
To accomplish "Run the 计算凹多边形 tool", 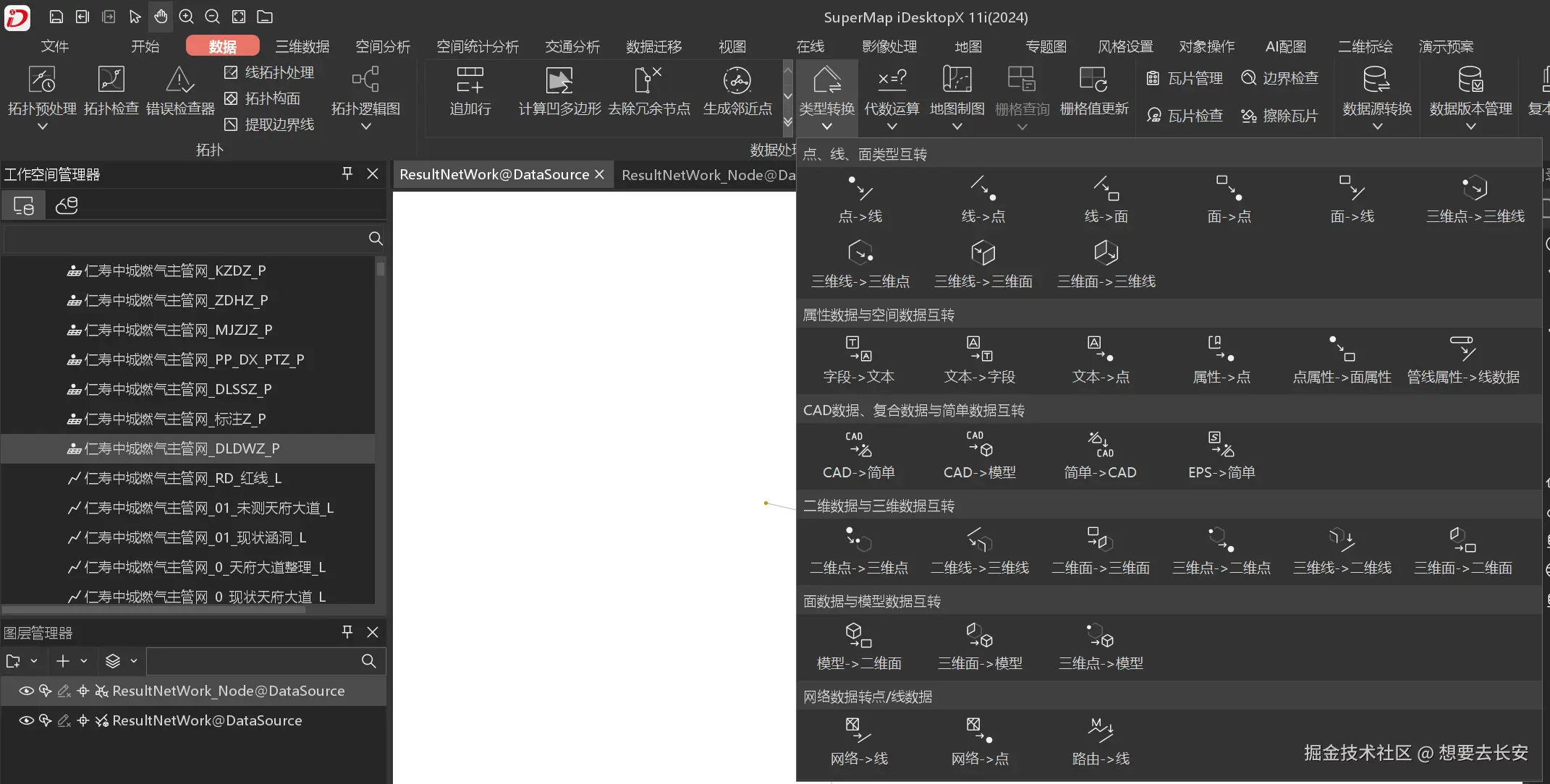I will coord(559,90).
